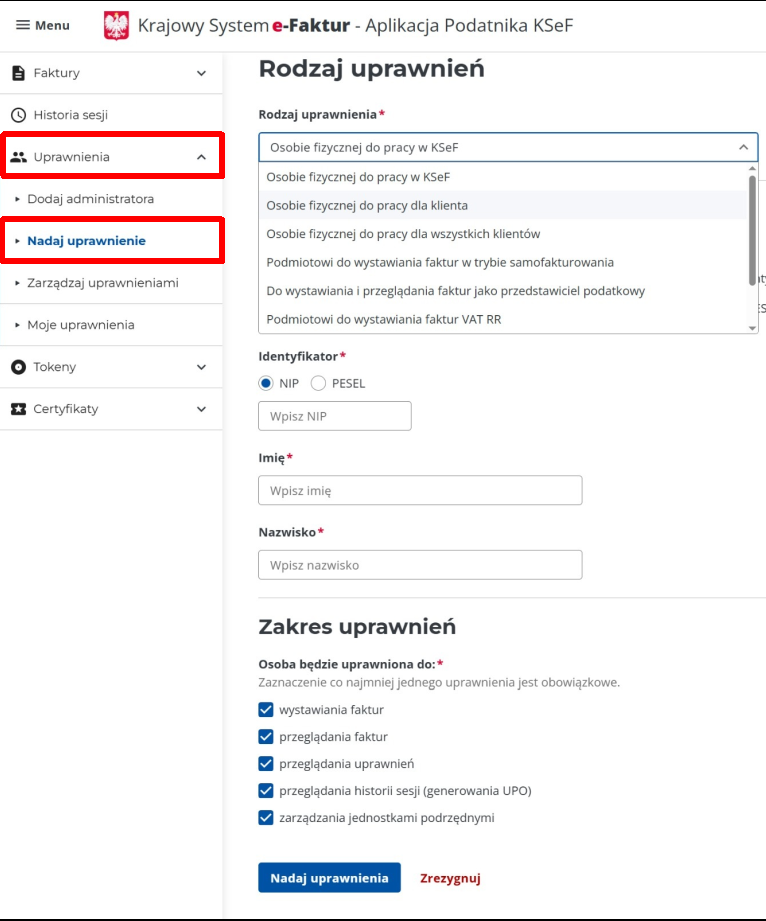Choose Osobie fizycznej do pracy dla klienta
766x921 pixels.
(x=367, y=205)
